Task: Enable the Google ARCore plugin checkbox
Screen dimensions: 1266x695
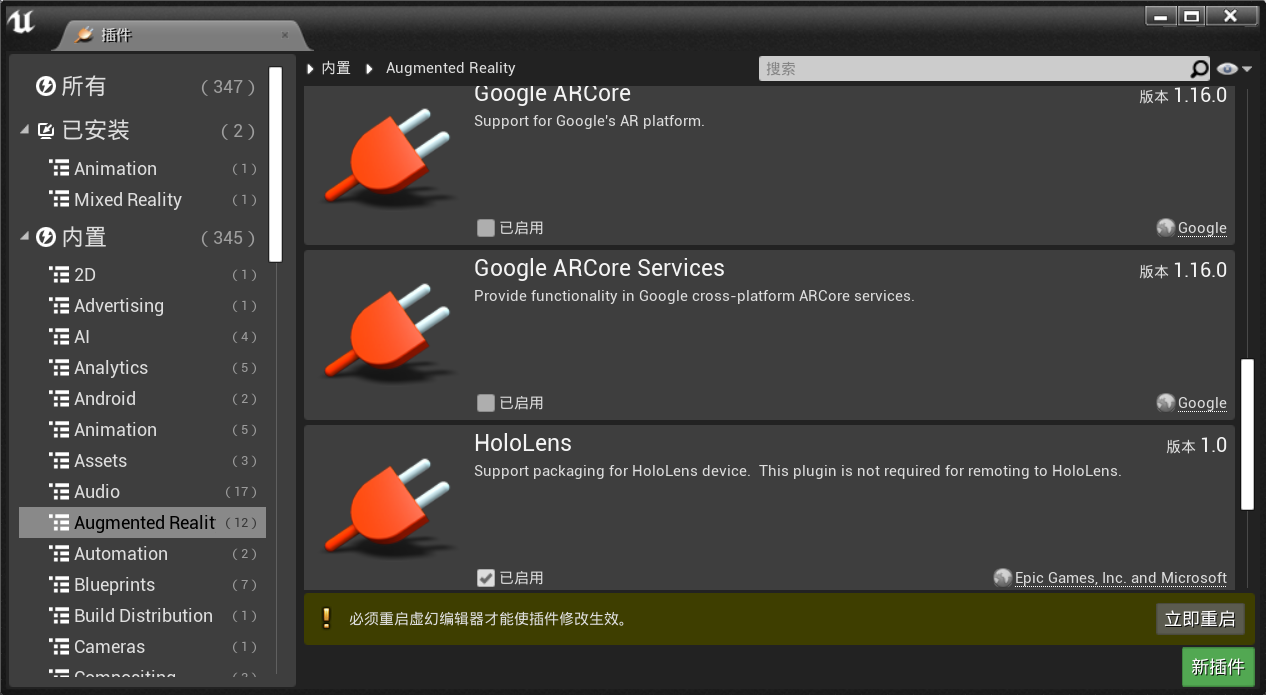Action: [x=486, y=228]
